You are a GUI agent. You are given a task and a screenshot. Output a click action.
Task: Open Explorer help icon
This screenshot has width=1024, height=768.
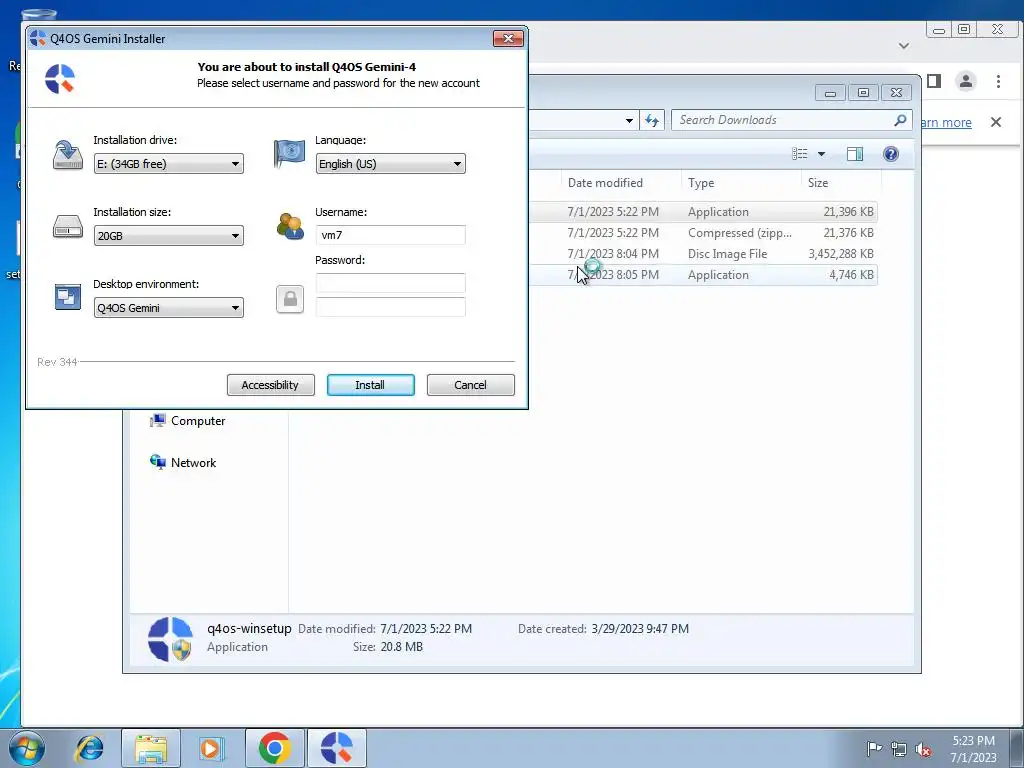point(891,154)
